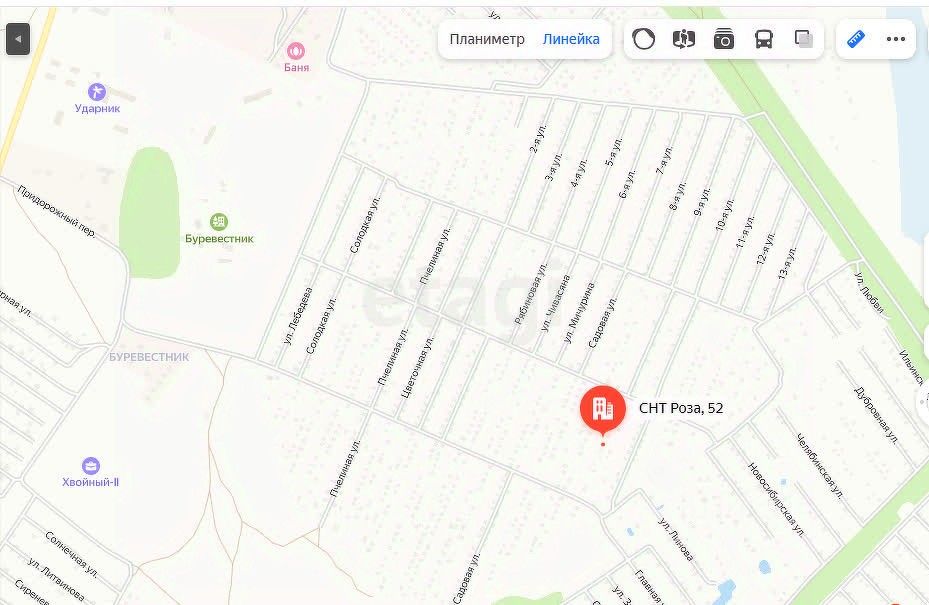
Task: Toggle the blue ruler tool
Action: pyautogui.click(x=856, y=39)
